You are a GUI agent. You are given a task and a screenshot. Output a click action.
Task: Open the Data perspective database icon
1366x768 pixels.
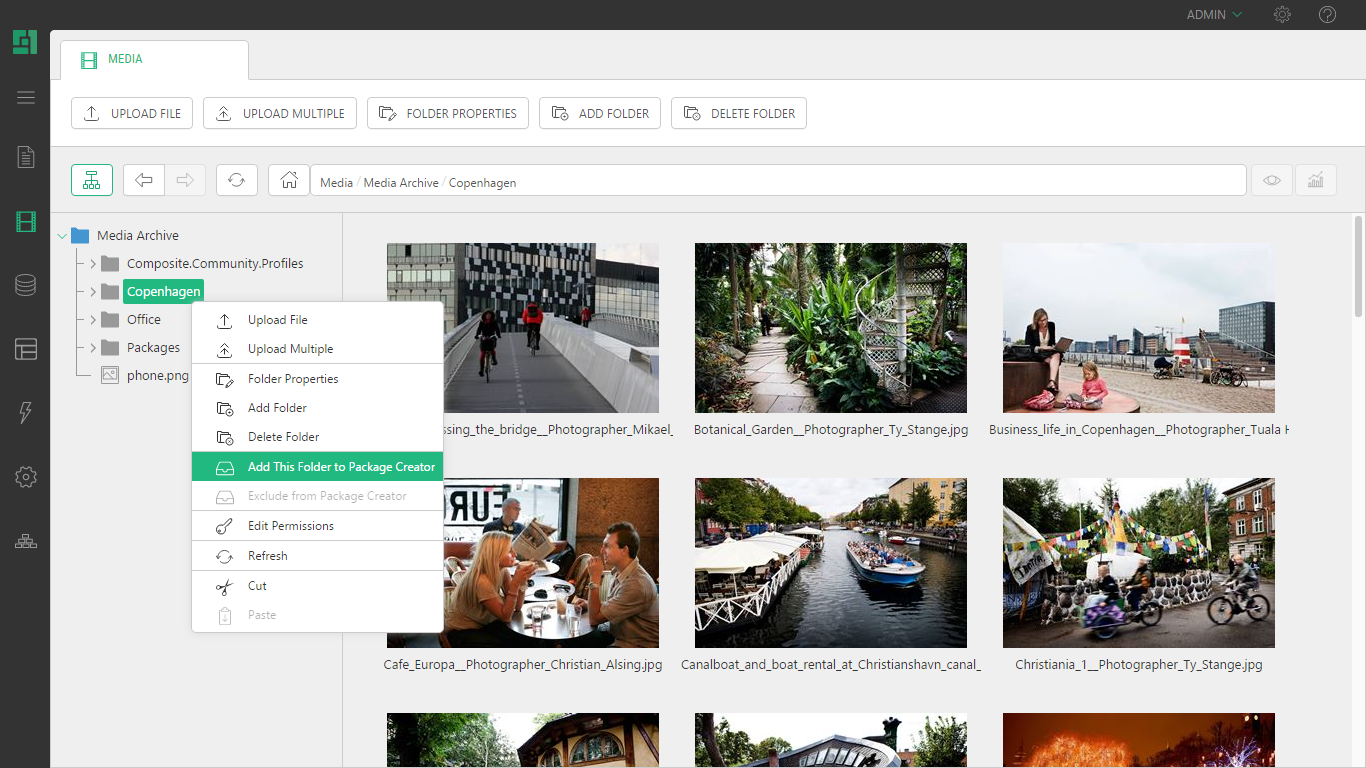[26, 285]
